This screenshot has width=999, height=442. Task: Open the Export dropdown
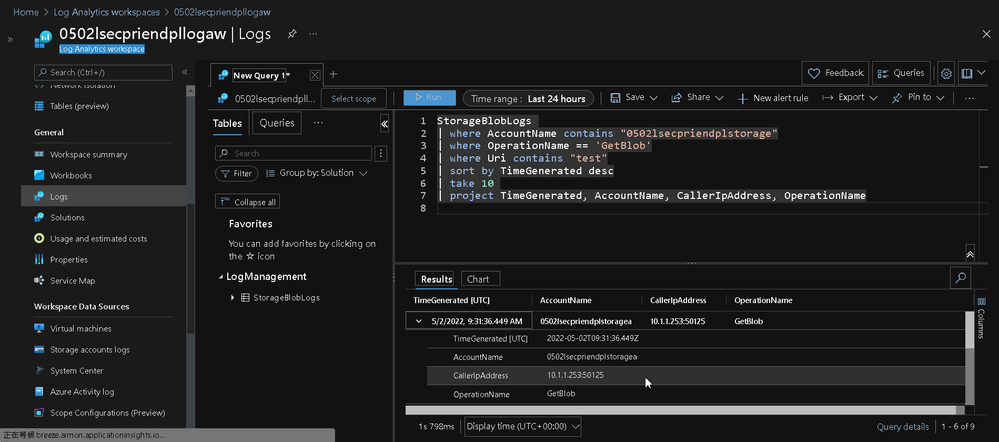tap(850, 98)
